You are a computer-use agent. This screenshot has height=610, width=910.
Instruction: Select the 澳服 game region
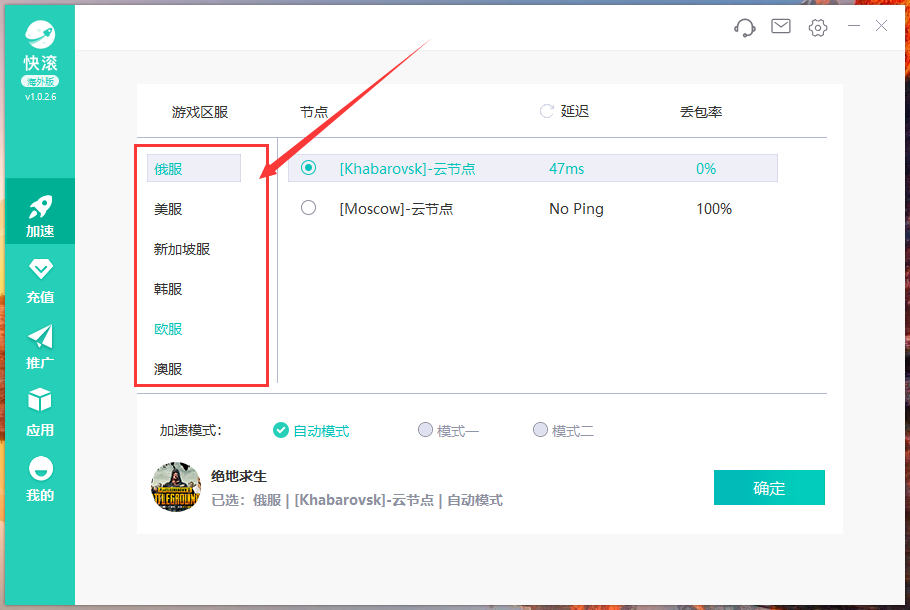tap(168, 369)
